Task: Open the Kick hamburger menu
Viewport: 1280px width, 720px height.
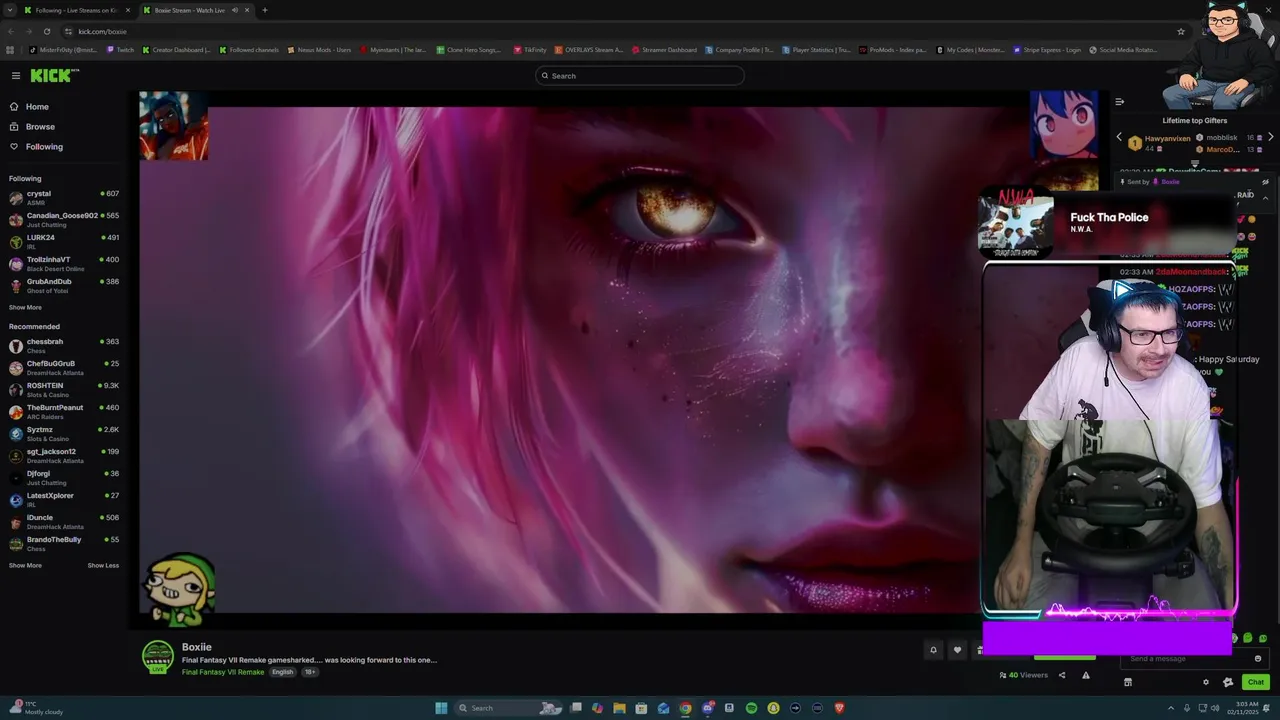Action: [16, 75]
